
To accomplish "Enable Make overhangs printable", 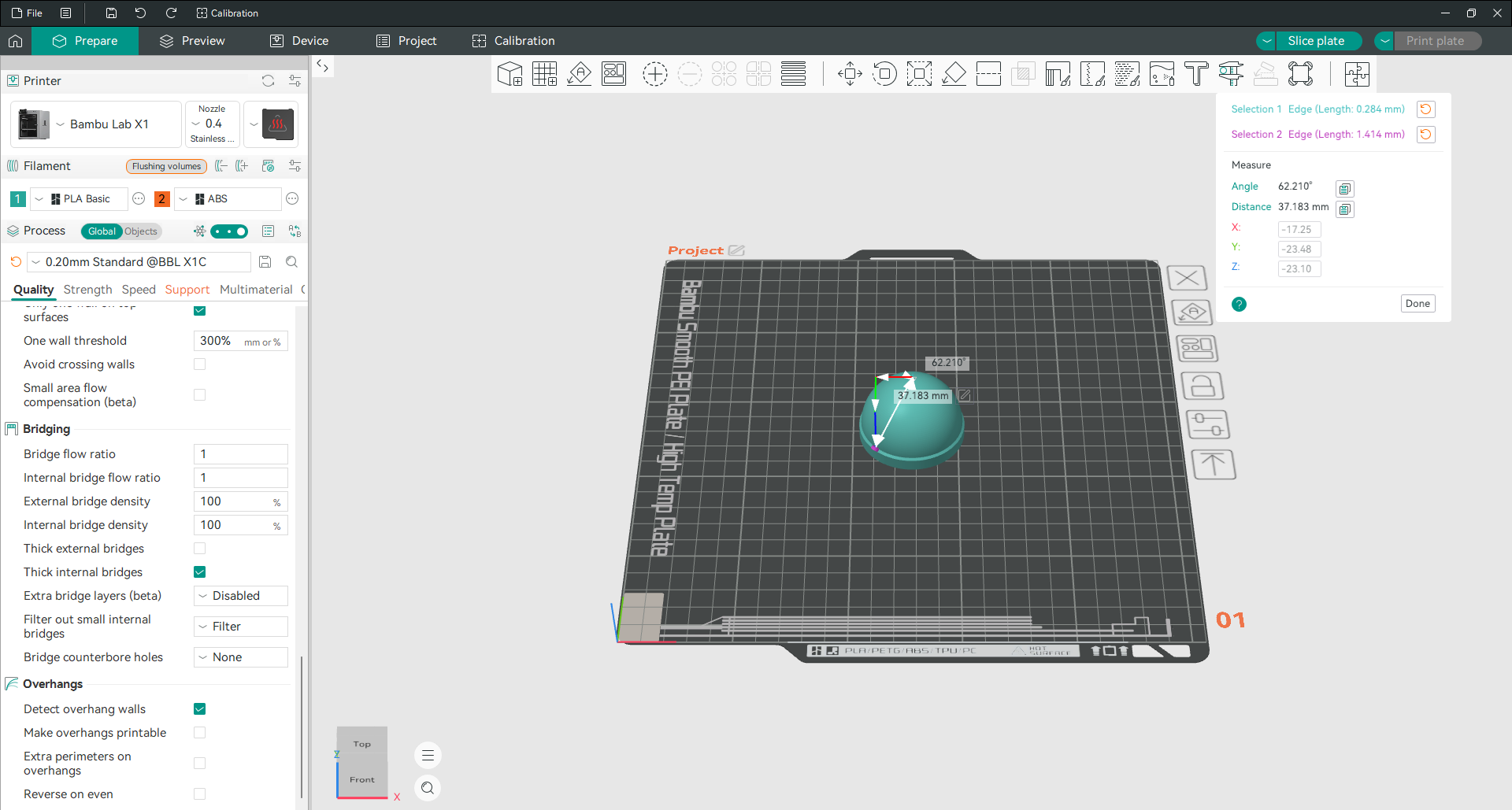I will point(200,733).
